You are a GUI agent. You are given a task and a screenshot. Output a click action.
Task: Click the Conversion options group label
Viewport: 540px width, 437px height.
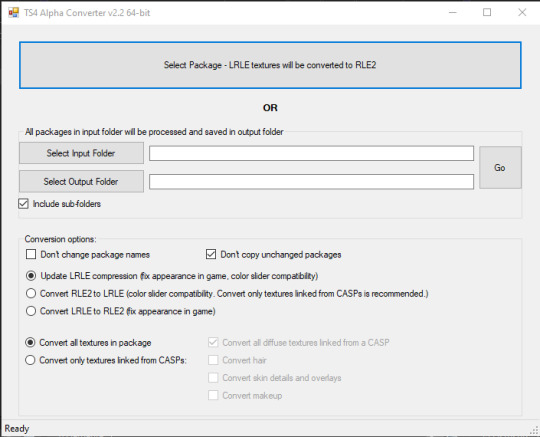pyautogui.click(x=60, y=239)
